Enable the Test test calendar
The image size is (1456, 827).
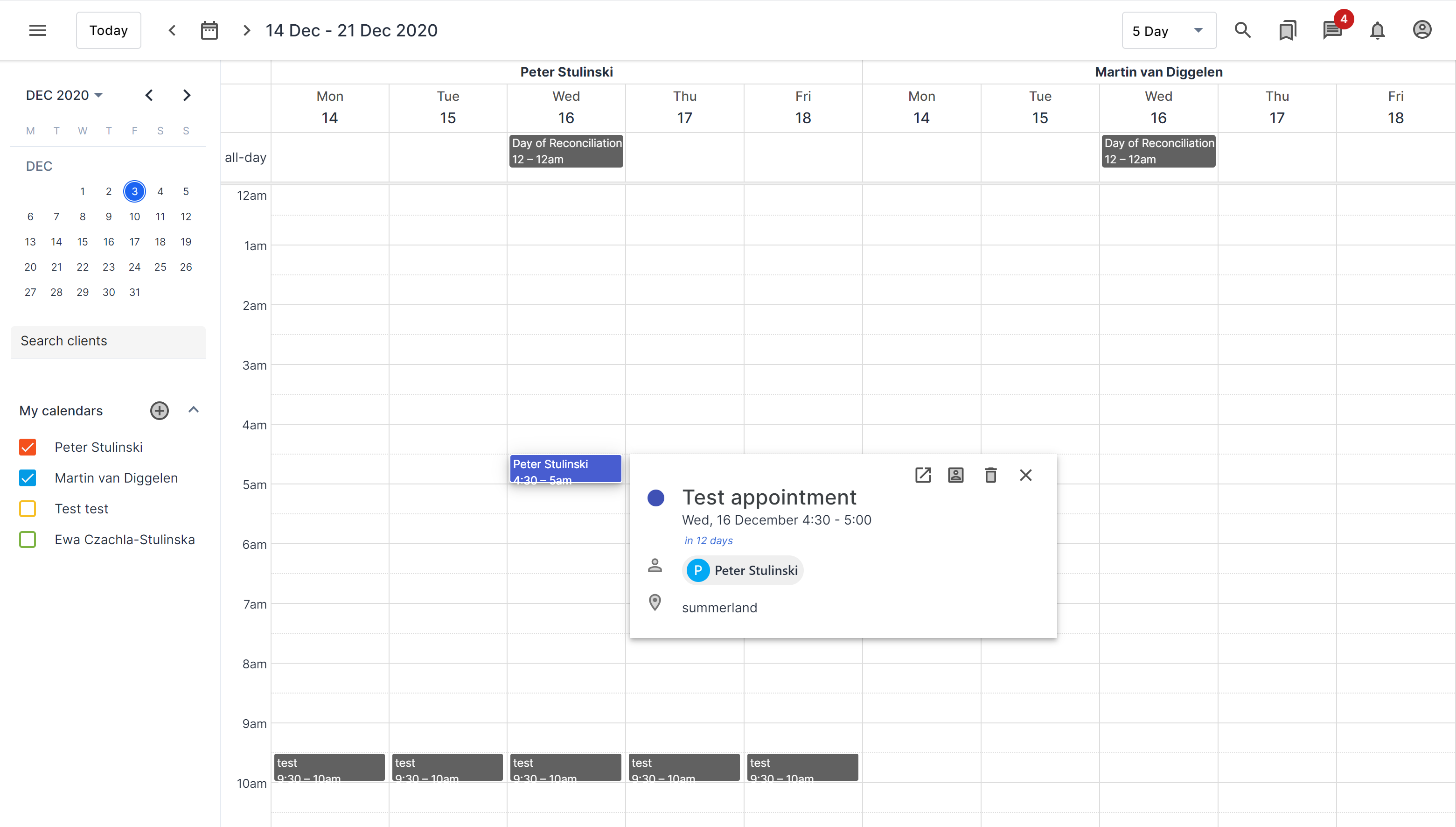27,508
